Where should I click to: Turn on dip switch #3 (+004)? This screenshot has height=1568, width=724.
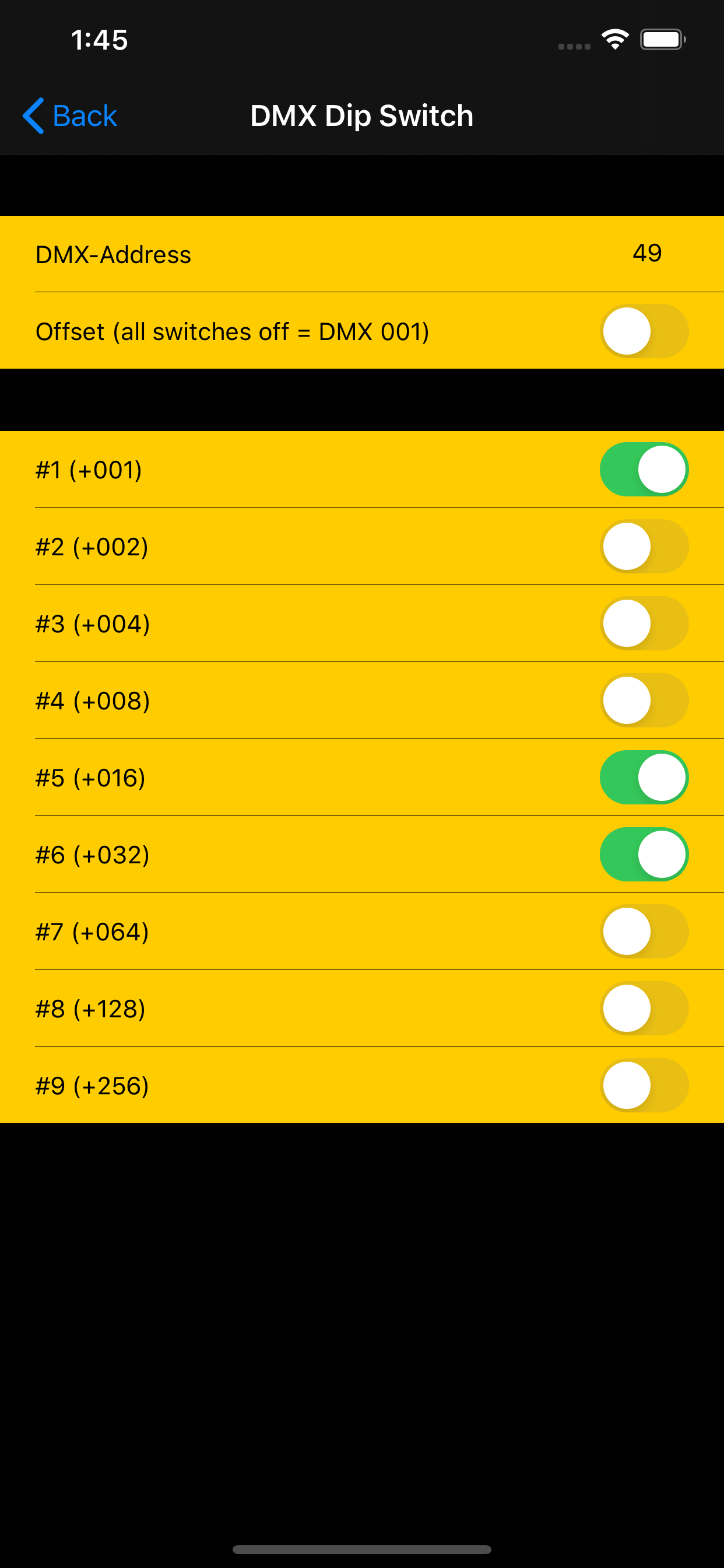coord(644,622)
